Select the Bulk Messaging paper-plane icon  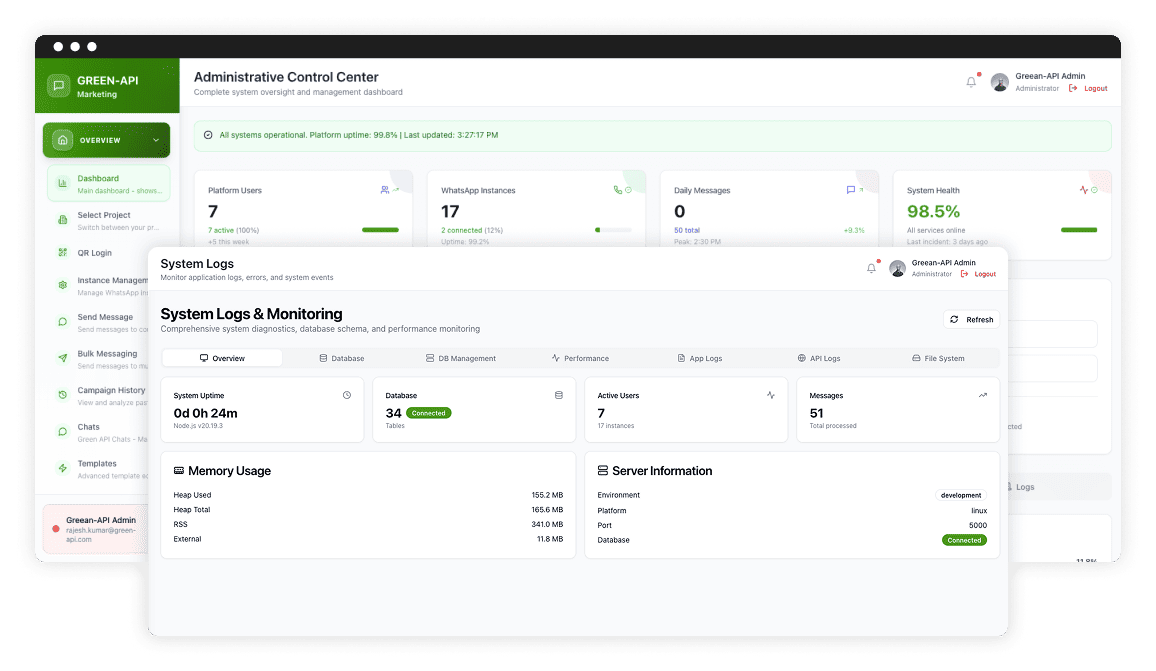(62, 355)
